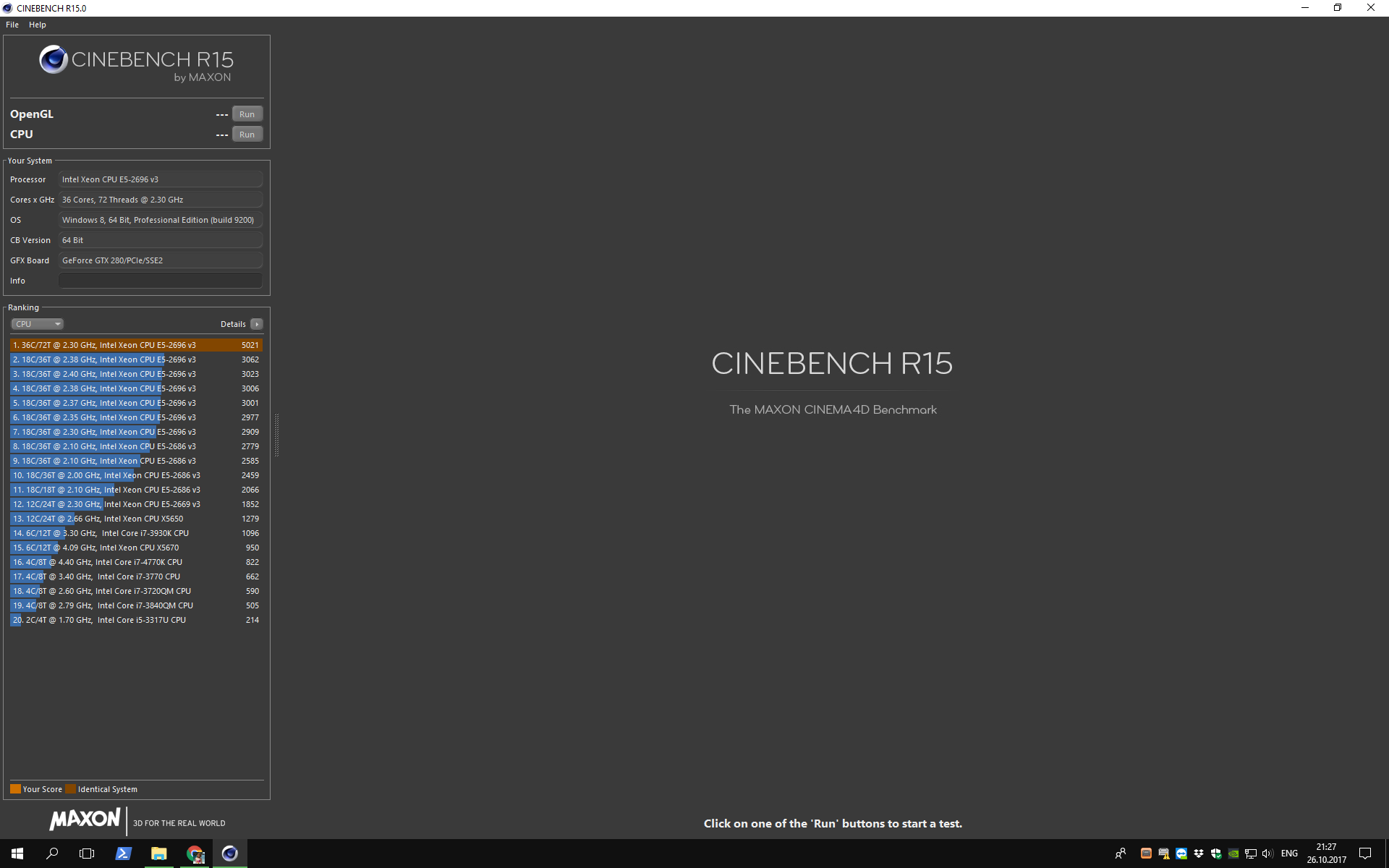Open the Action Center notifications
The height and width of the screenshot is (868, 1389).
pos(1365,854)
